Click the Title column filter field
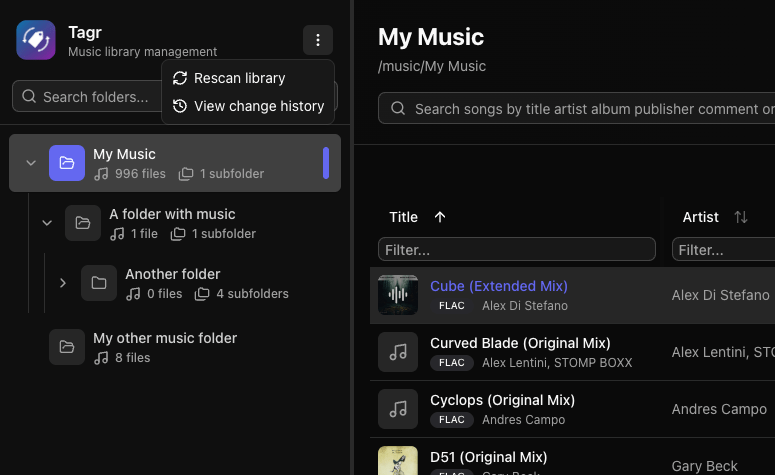The width and height of the screenshot is (775, 475). coord(516,249)
